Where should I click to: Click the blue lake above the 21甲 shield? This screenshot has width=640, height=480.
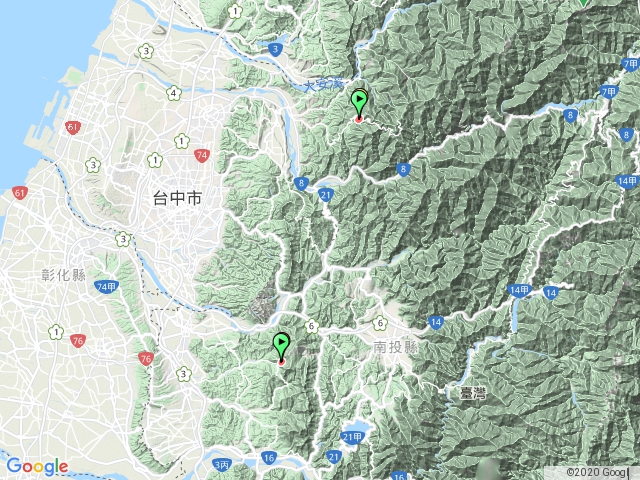(x=358, y=426)
